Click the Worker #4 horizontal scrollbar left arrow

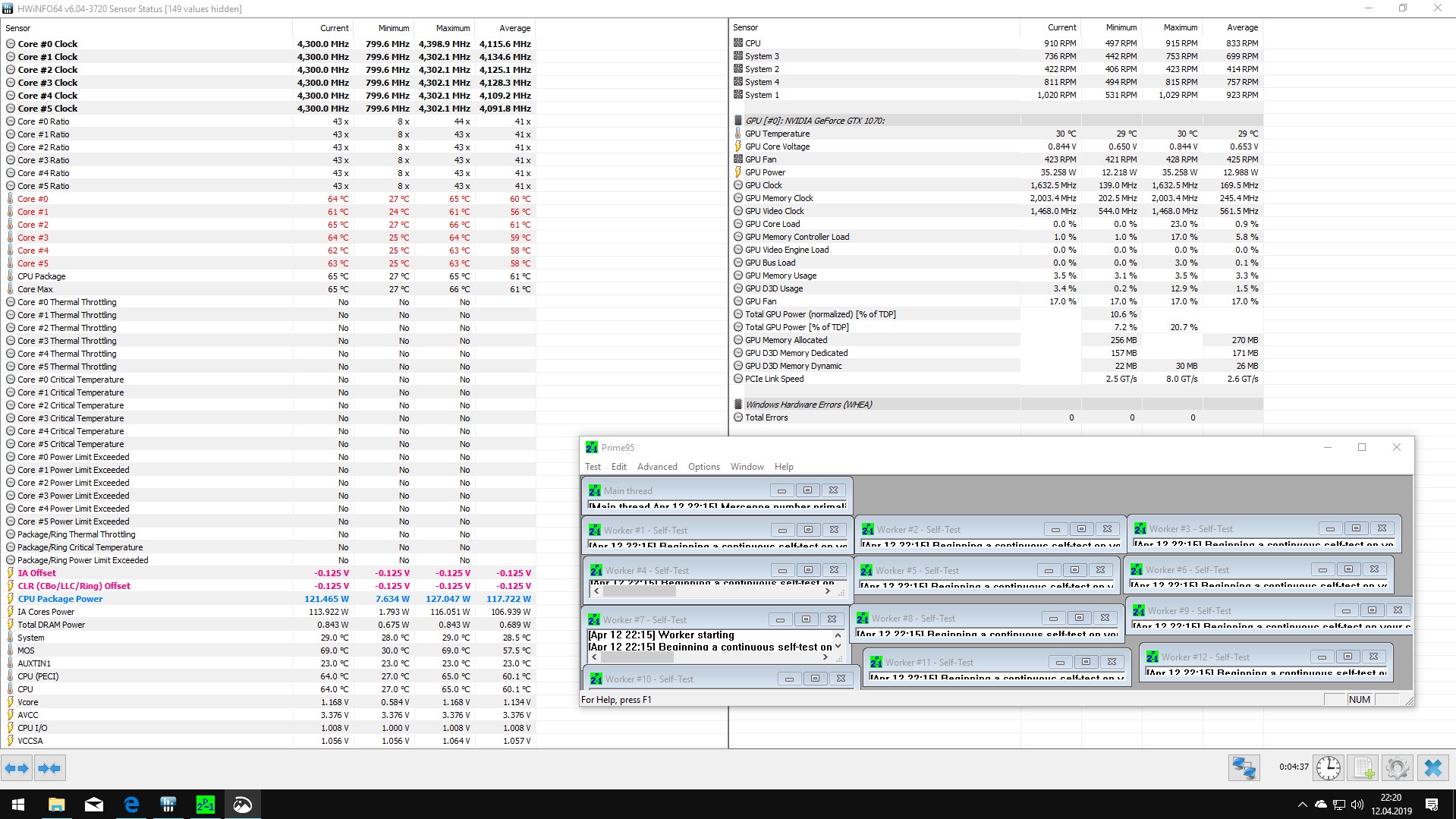[596, 591]
